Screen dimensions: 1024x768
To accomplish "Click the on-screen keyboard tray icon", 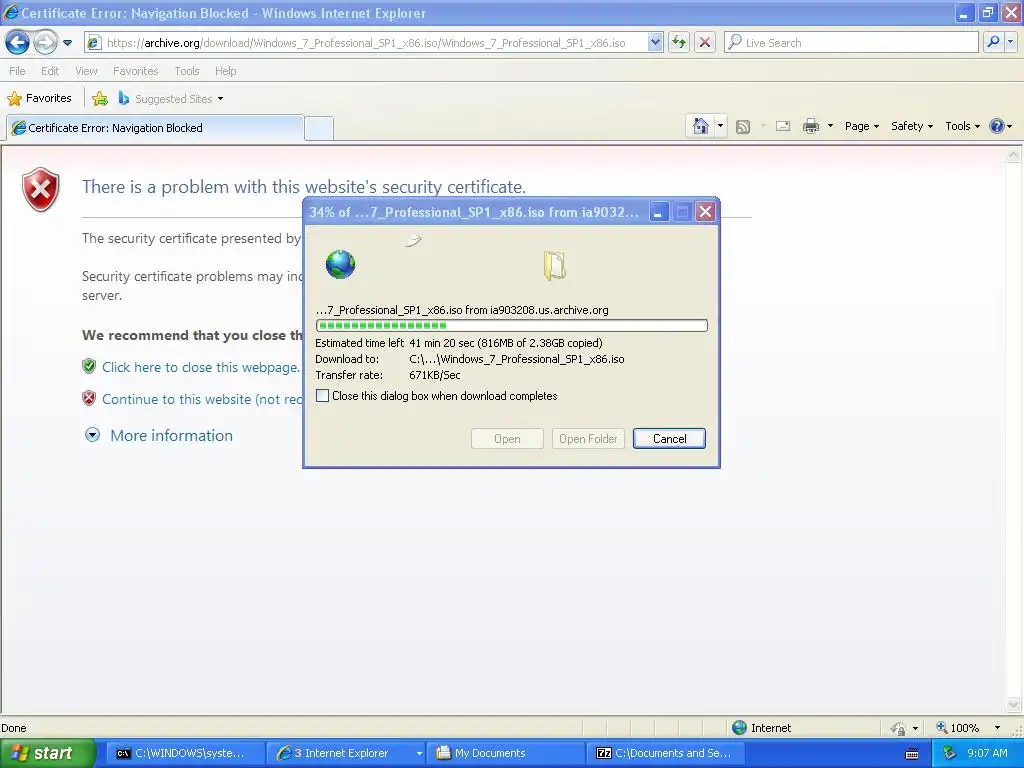I will [x=912, y=754].
